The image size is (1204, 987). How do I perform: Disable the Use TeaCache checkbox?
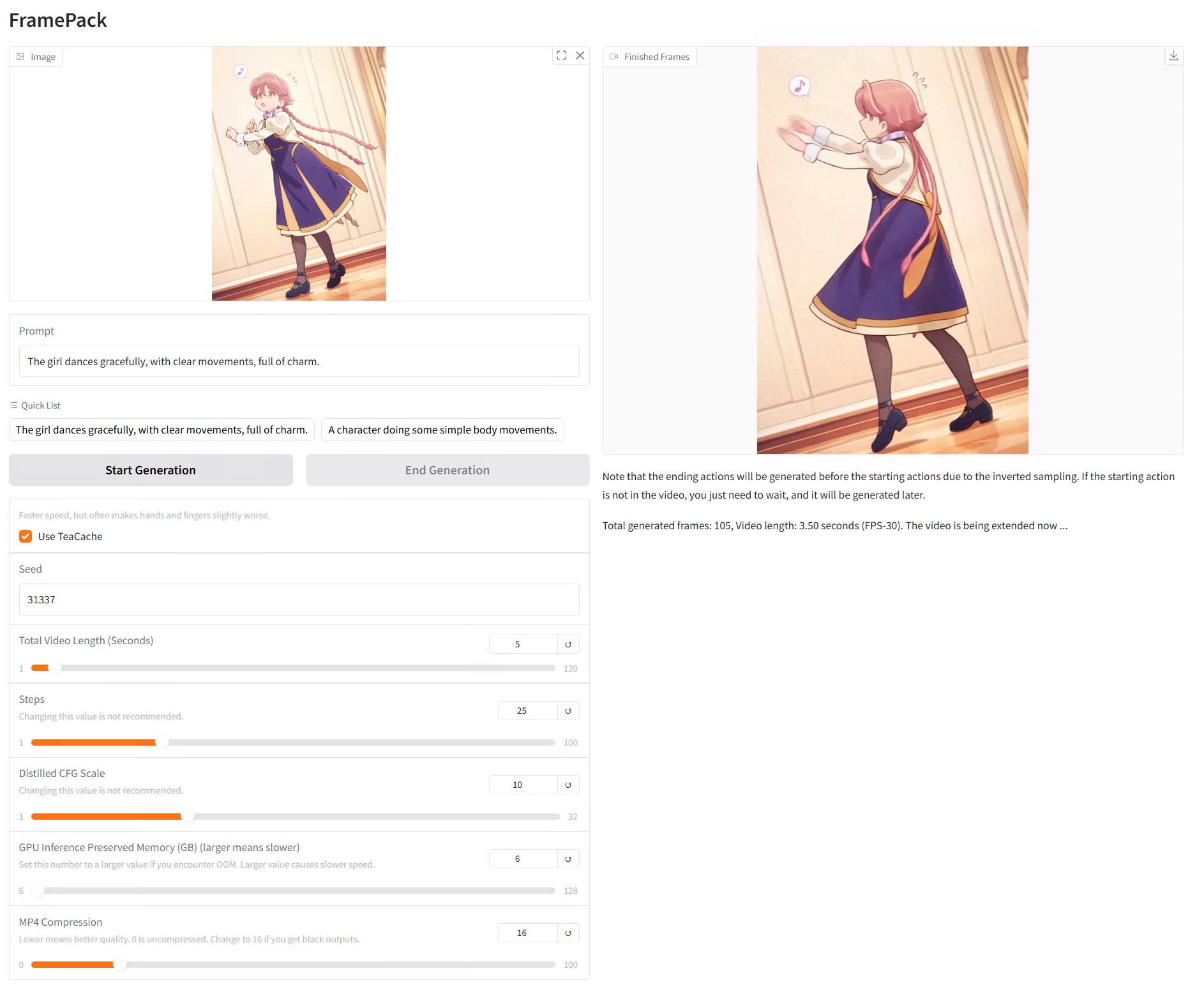pyautogui.click(x=26, y=536)
